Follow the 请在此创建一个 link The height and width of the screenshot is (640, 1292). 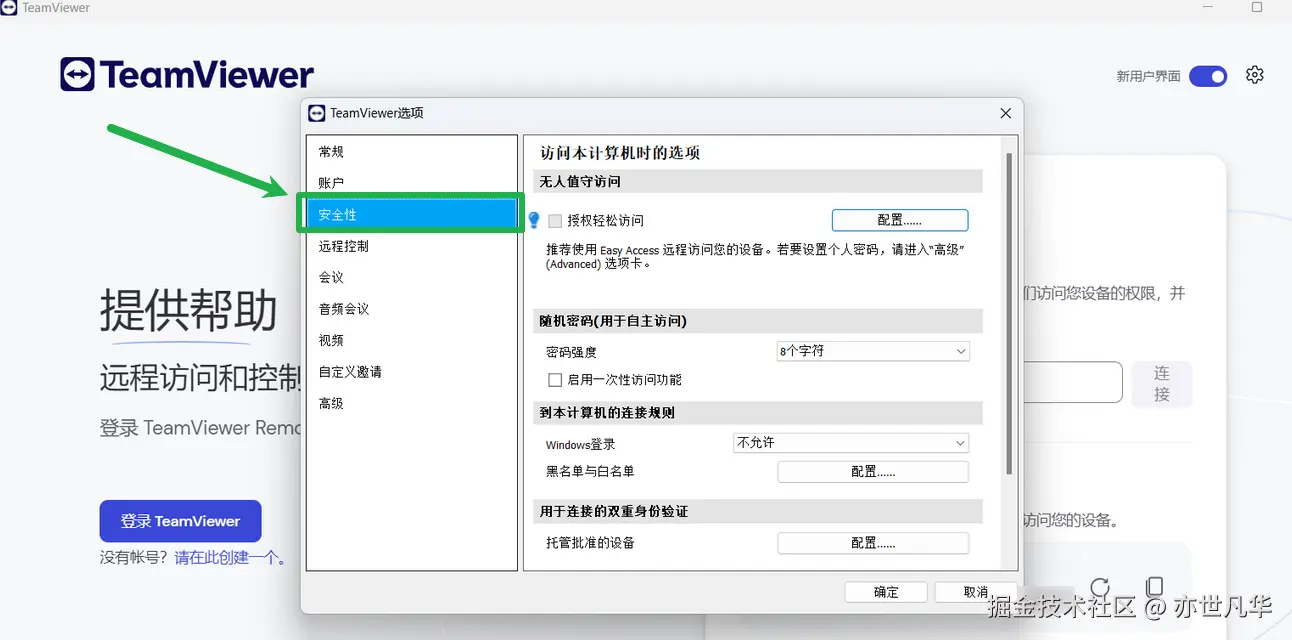point(230,558)
